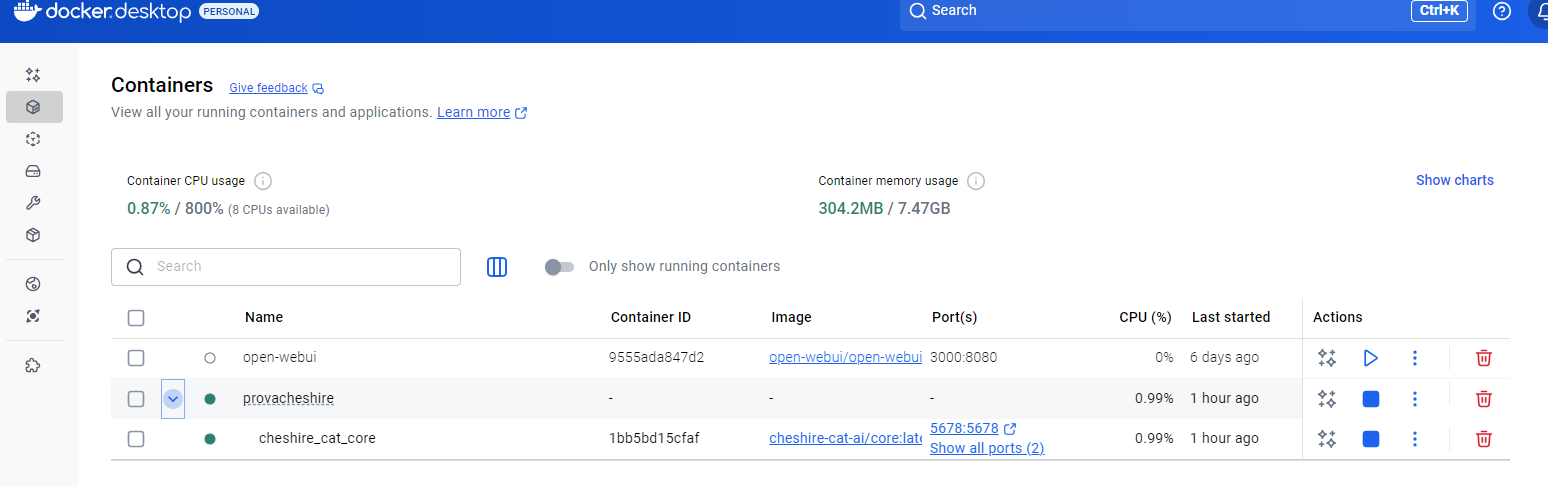Open the cheshire-cat-ai/core image link
The width and height of the screenshot is (1548, 487).
click(x=845, y=438)
